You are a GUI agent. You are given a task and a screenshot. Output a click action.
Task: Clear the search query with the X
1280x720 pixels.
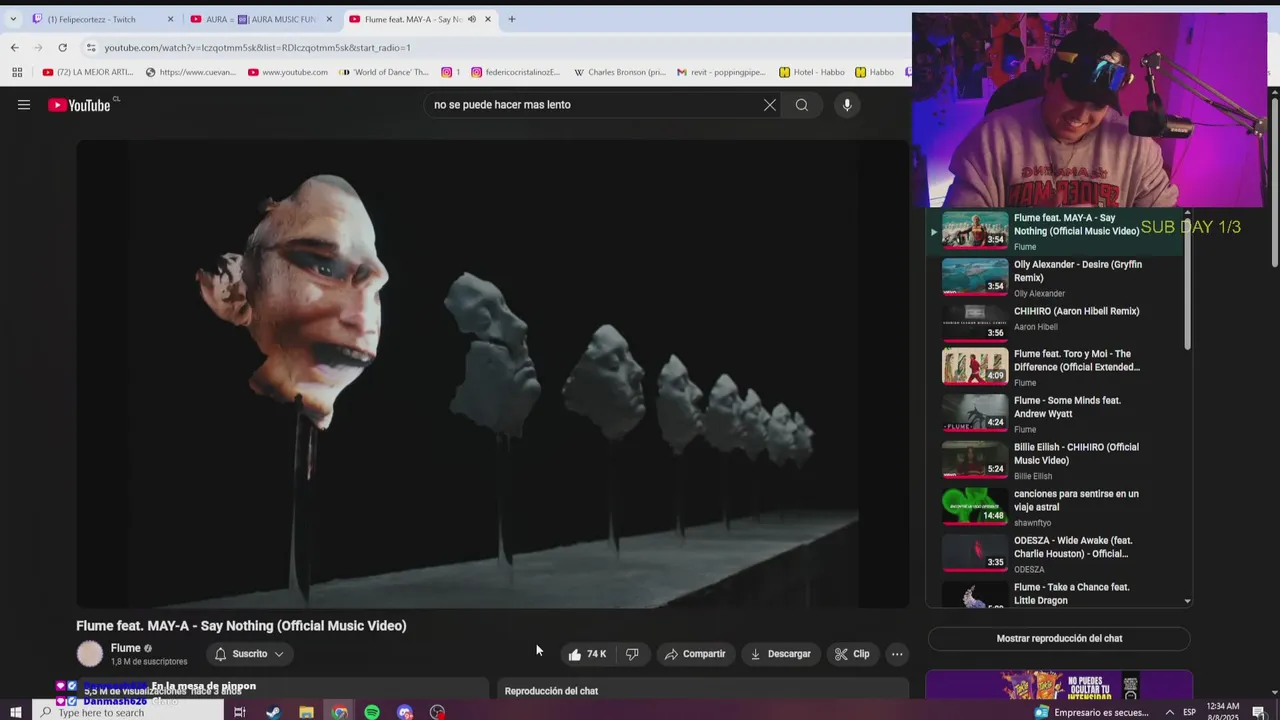(770, 105)
